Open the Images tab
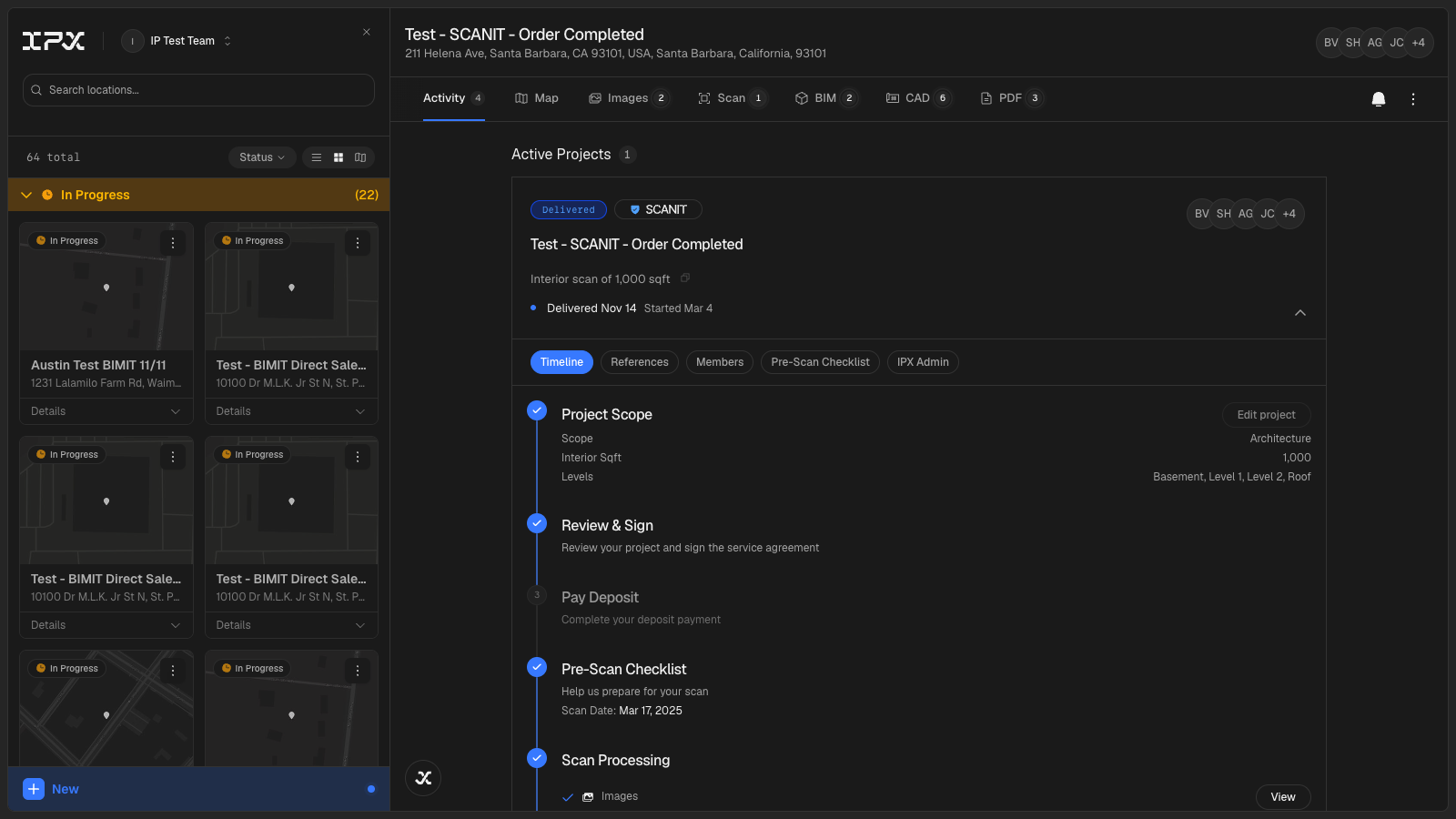This screenshot has height=819, width=1456. tap(629, 98)
